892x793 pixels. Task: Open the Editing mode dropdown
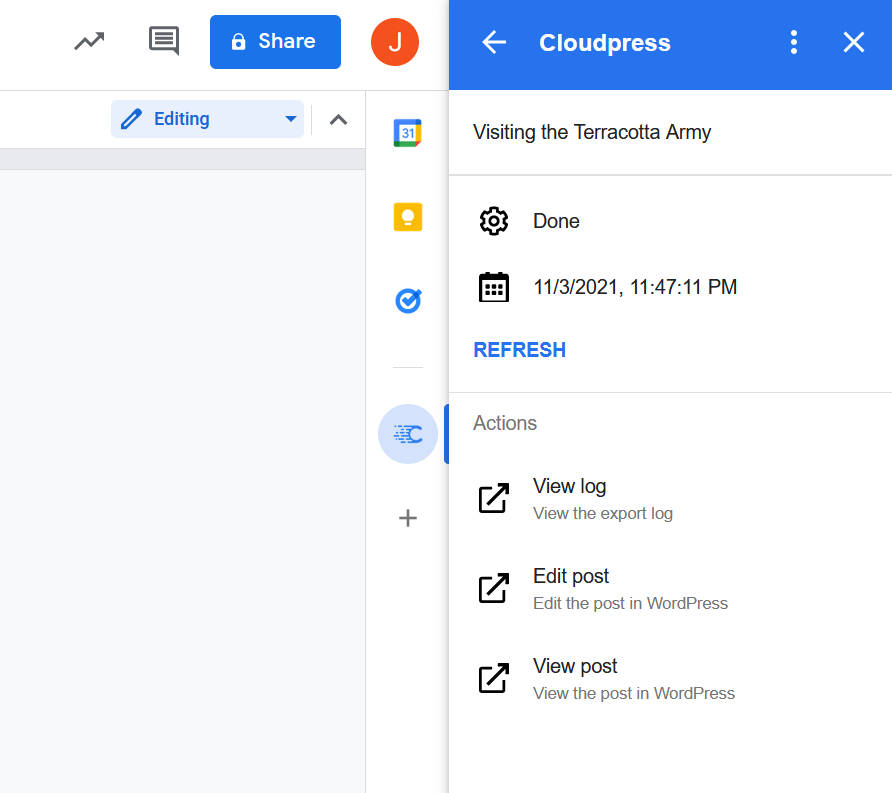[x=207, y=119]
